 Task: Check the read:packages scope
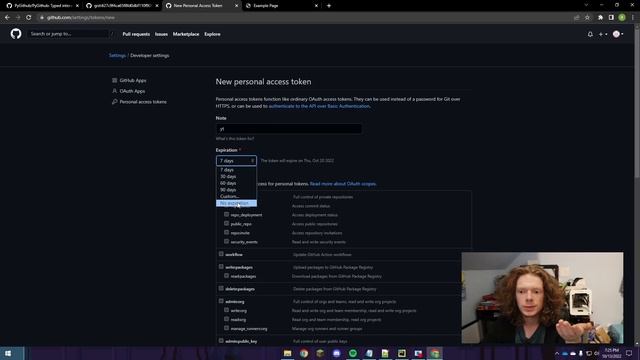pos(227,276)
